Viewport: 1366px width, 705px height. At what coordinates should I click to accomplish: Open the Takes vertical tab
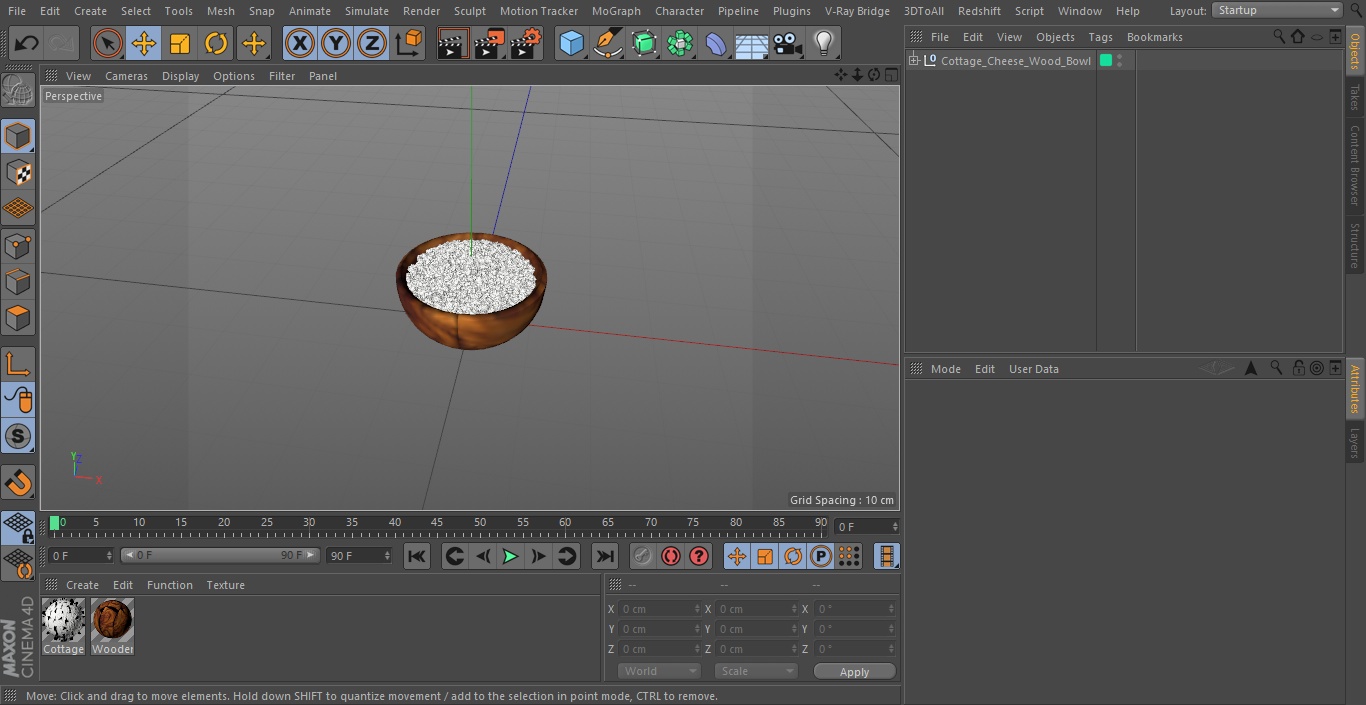pyautogui.click(x=1355, y=97)
